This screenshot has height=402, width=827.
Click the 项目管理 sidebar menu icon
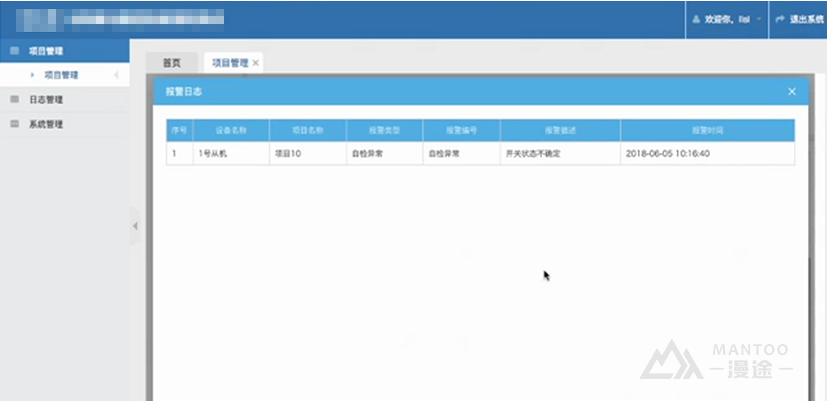pyautogui.click(x=14, y=50)
